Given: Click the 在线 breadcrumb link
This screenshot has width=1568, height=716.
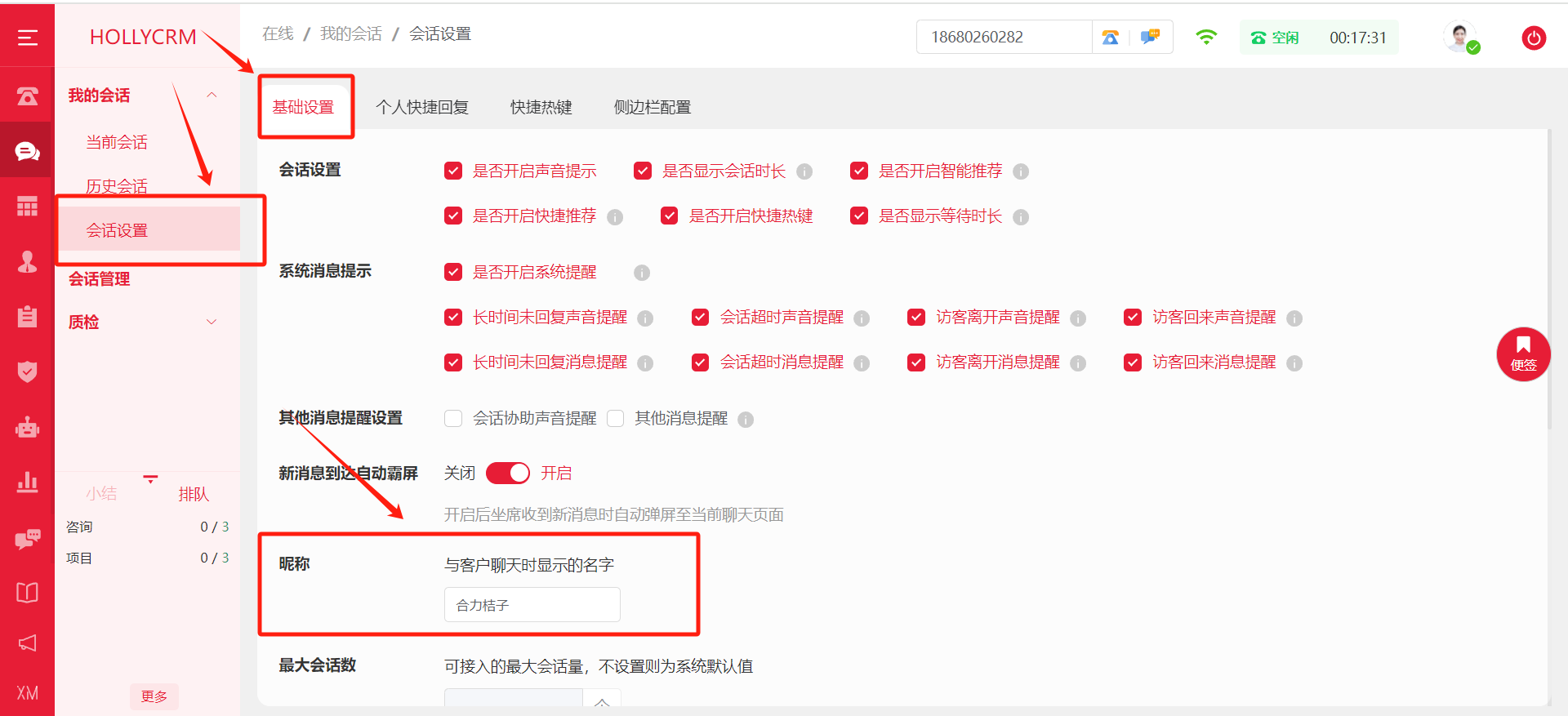Looking at the screenshot, I should coord(278,33).
